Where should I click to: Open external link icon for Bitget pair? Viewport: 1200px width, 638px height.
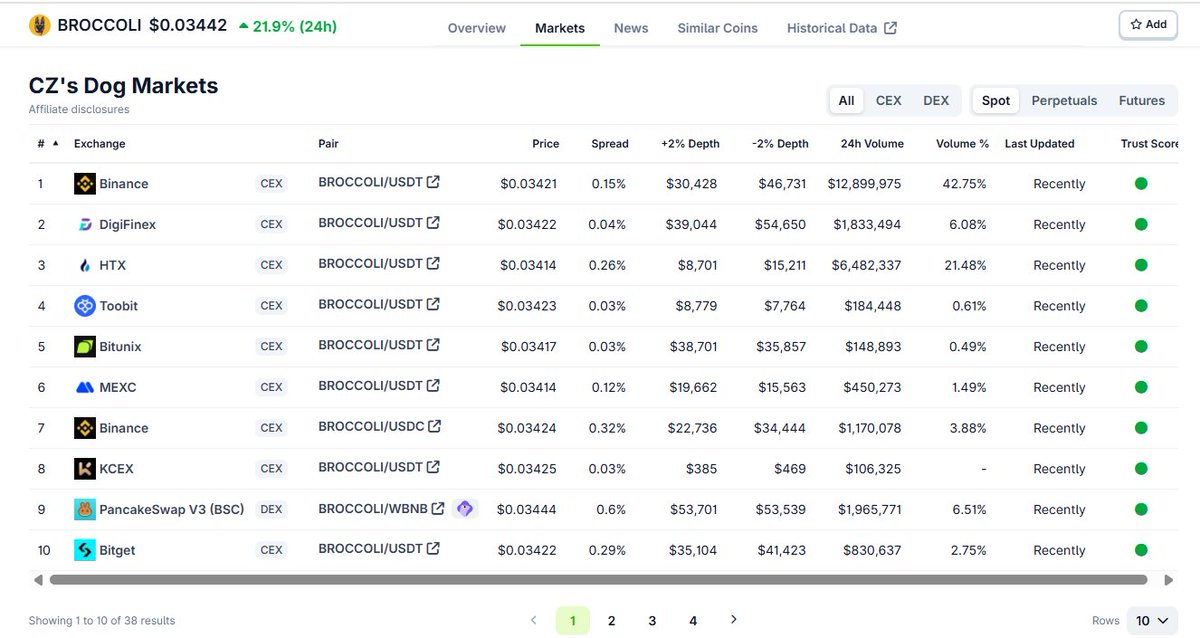coord(433,548)
